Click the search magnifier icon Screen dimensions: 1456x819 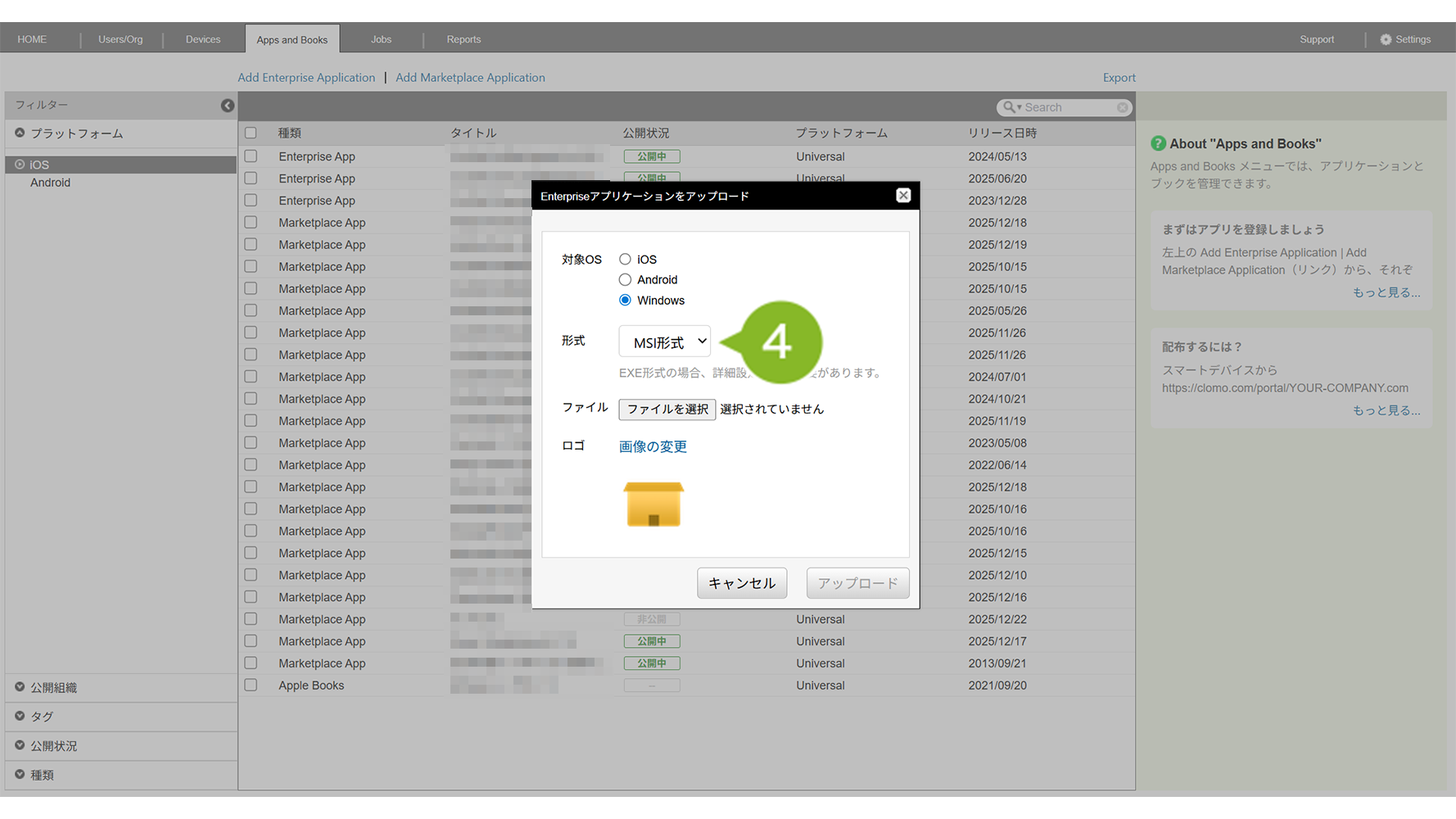1009,107
